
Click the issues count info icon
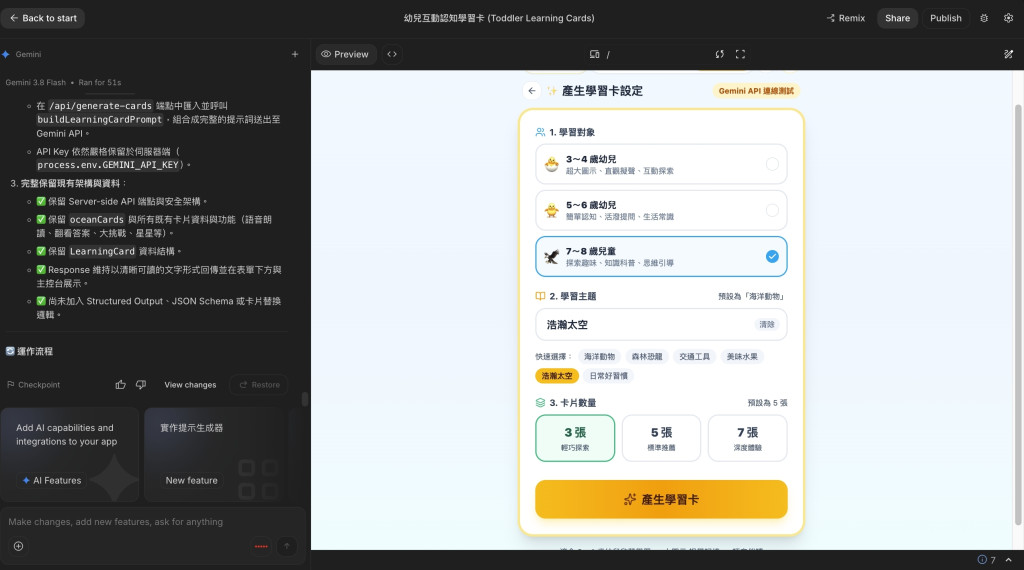point(982,560)
